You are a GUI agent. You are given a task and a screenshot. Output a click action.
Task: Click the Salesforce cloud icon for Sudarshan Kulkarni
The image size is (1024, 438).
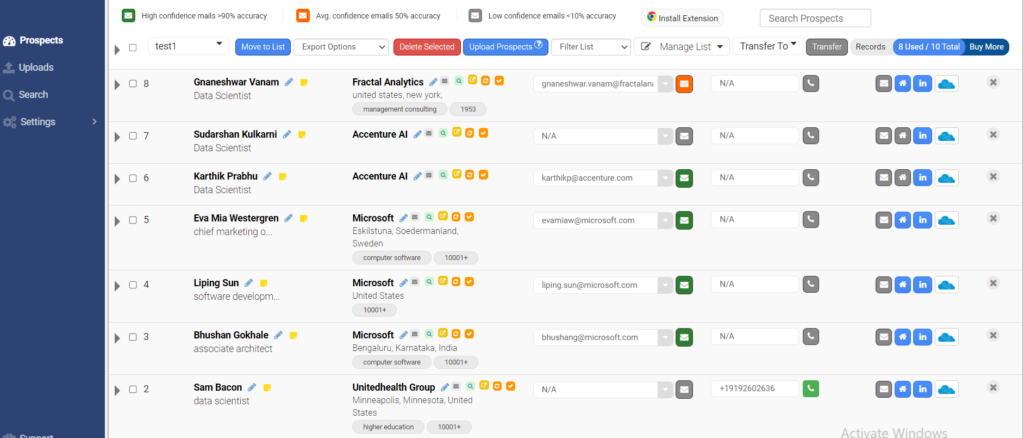click(x=946, y=136)
